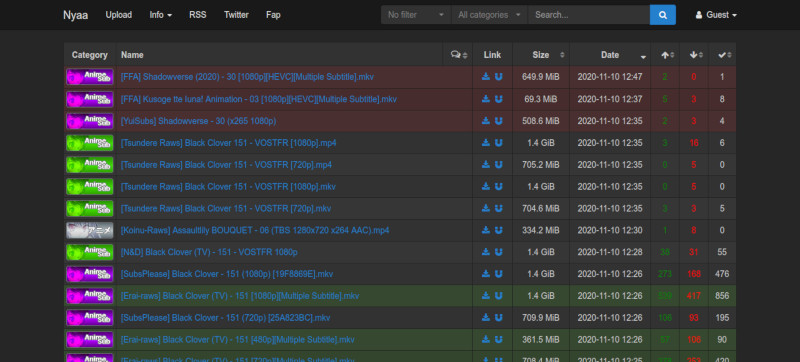Click leechers count 417
800x362 pixels.
(694, 296)
